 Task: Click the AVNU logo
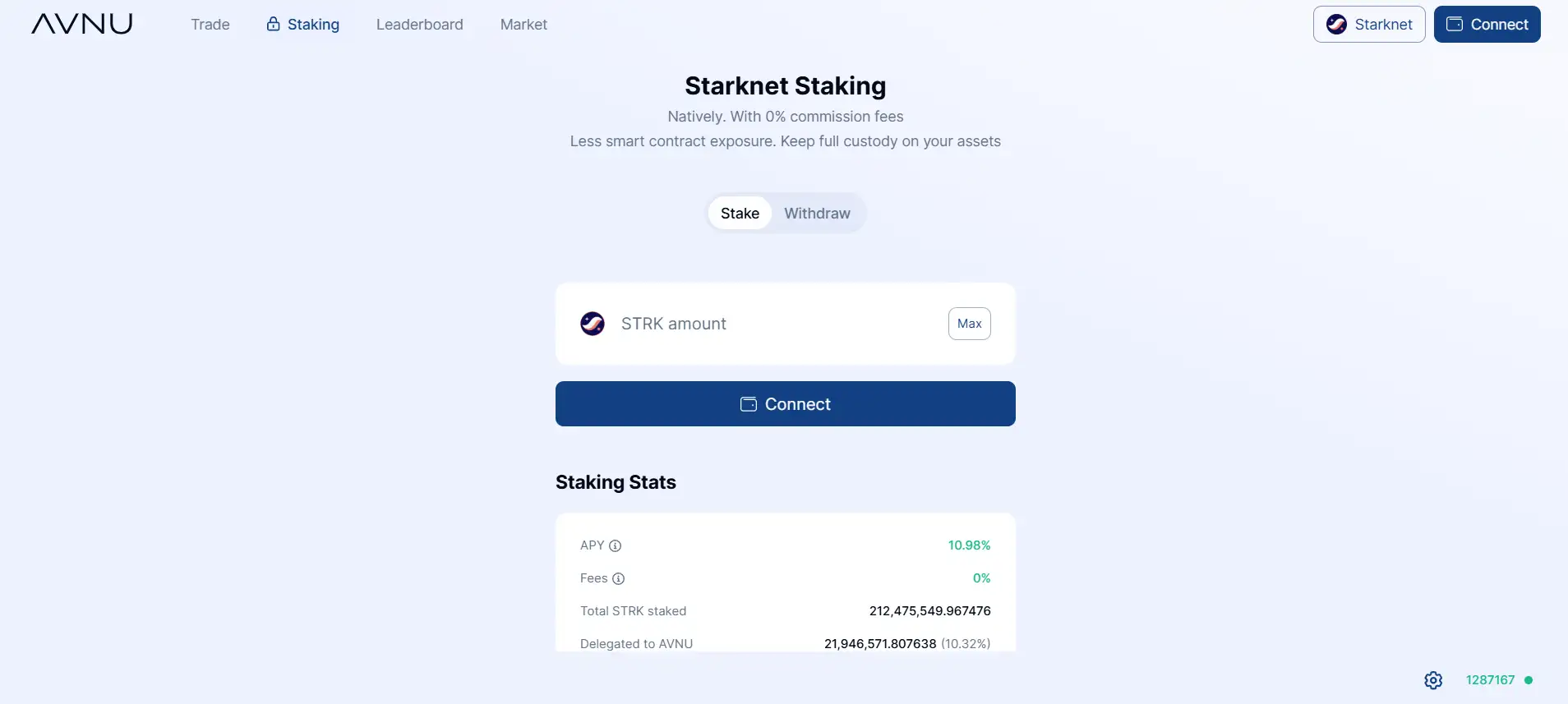point(82,24)
